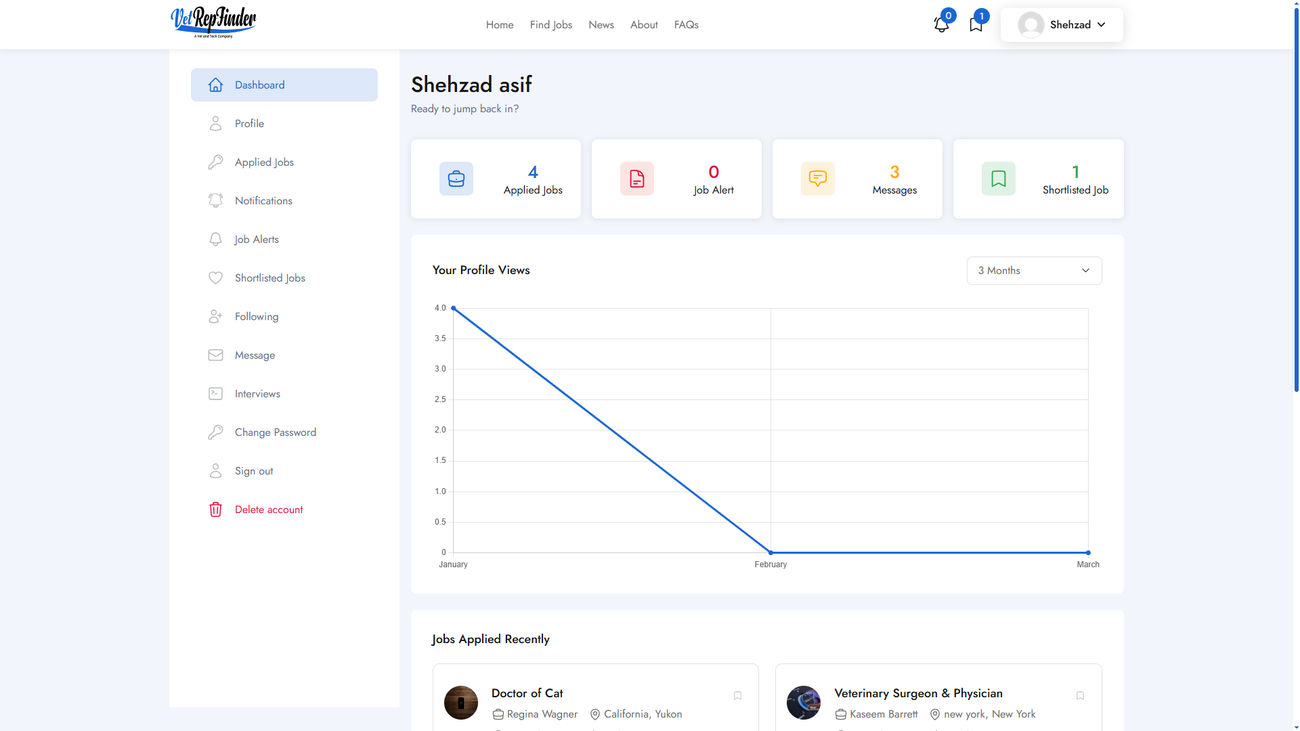The image size is (1300, 731).
Task: Click the Jobs Applied Recently heading
Action: pos(491,639)
